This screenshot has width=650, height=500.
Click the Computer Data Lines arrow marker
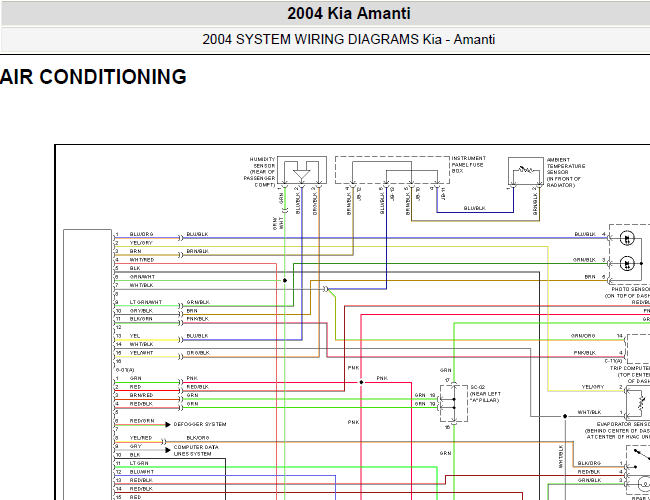(x=168, y=450)
